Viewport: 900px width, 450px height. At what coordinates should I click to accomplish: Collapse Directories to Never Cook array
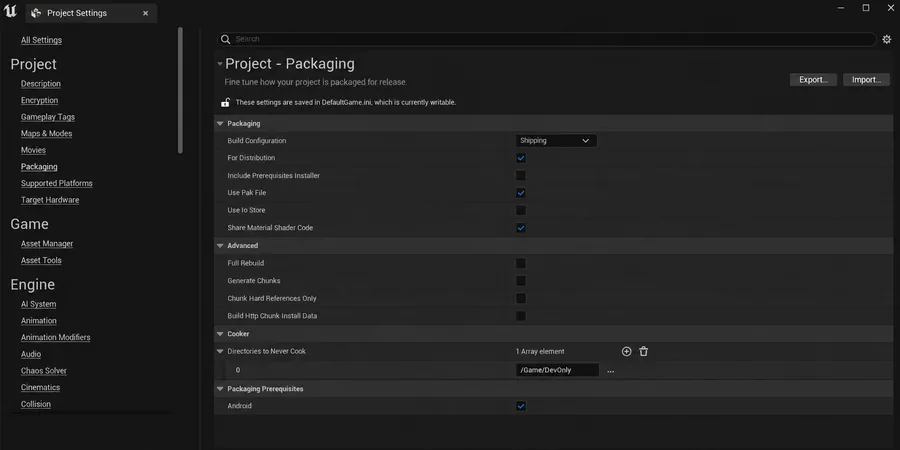tap(220, 351)
